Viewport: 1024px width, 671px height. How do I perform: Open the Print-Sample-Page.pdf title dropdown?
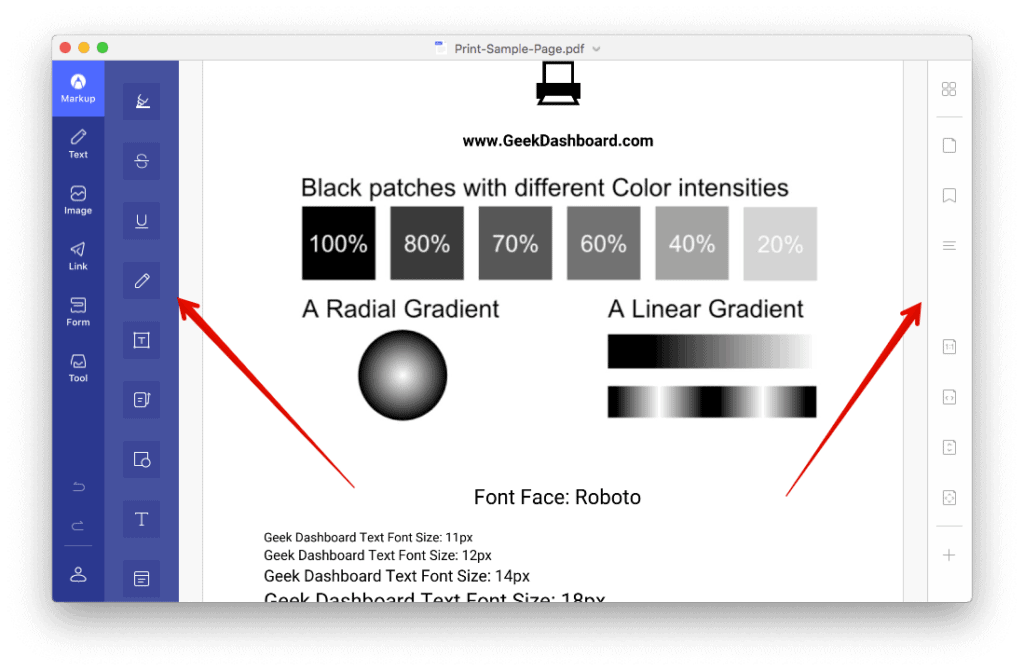pos(594,48)
